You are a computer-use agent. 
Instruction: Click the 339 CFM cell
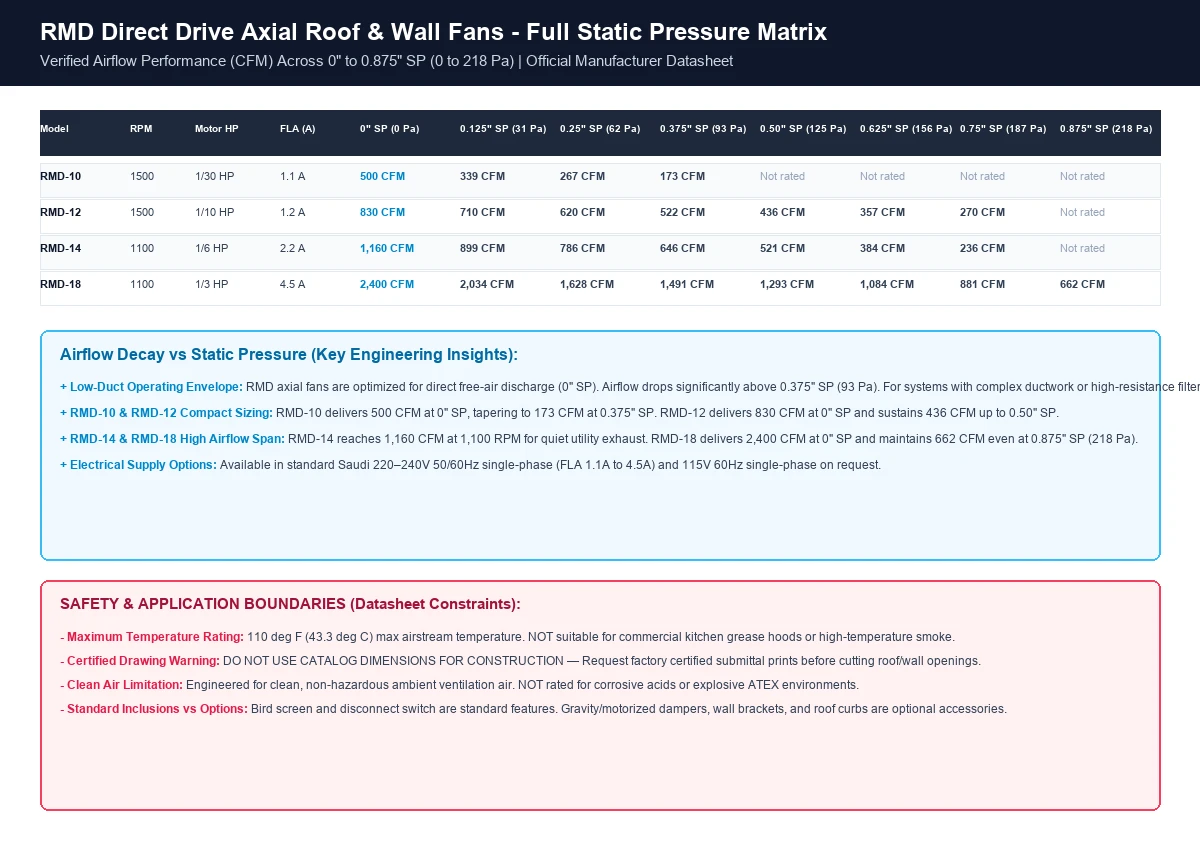[483, 177]
